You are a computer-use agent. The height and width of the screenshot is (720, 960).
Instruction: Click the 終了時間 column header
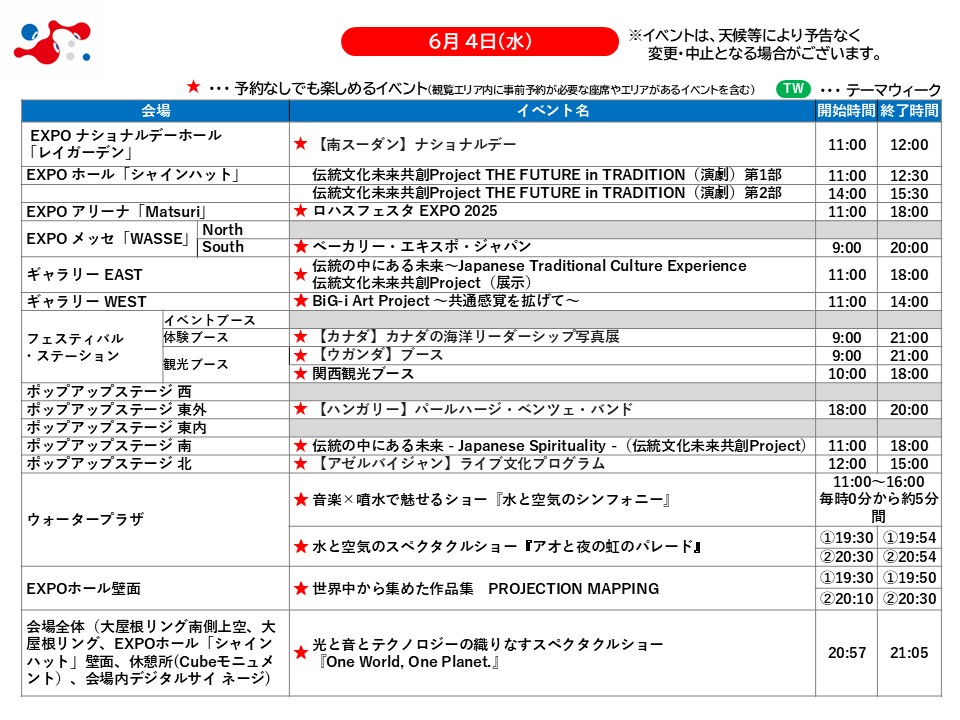coord(909,111)
